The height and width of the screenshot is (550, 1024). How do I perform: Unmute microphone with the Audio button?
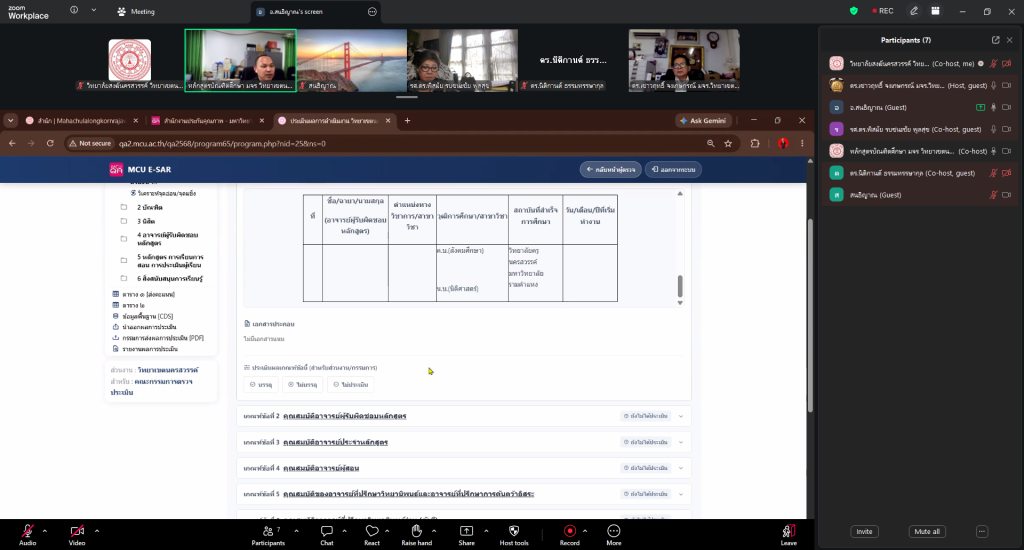click(x=27, y=531)
